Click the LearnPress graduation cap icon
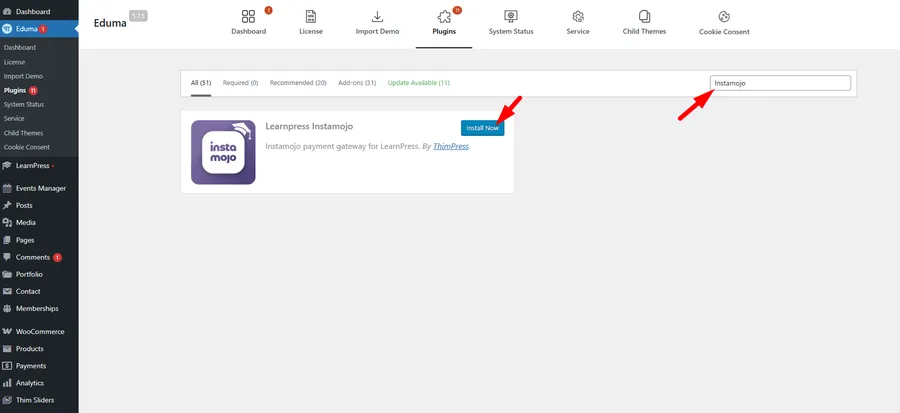The height and width of the screenshot is (413, 900). 7,166
